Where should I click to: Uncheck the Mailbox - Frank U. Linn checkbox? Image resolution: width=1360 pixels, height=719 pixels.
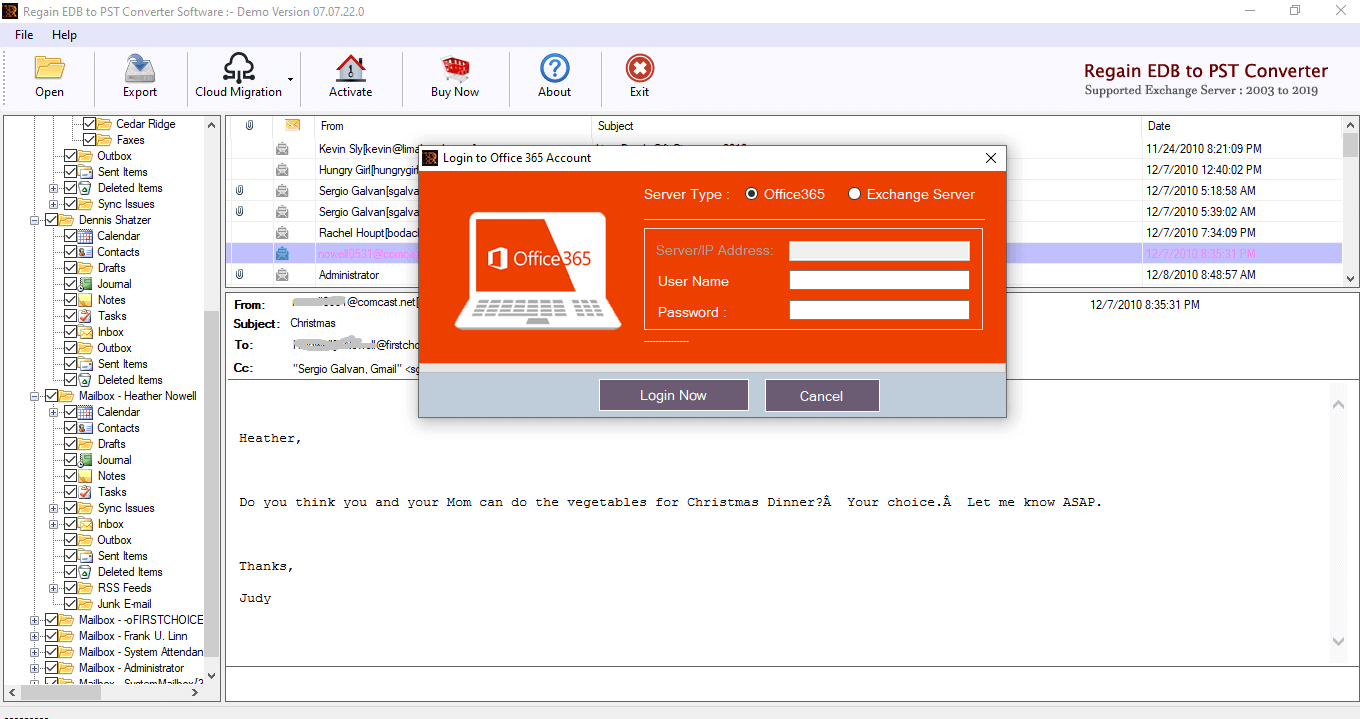[x=52, y=636]
